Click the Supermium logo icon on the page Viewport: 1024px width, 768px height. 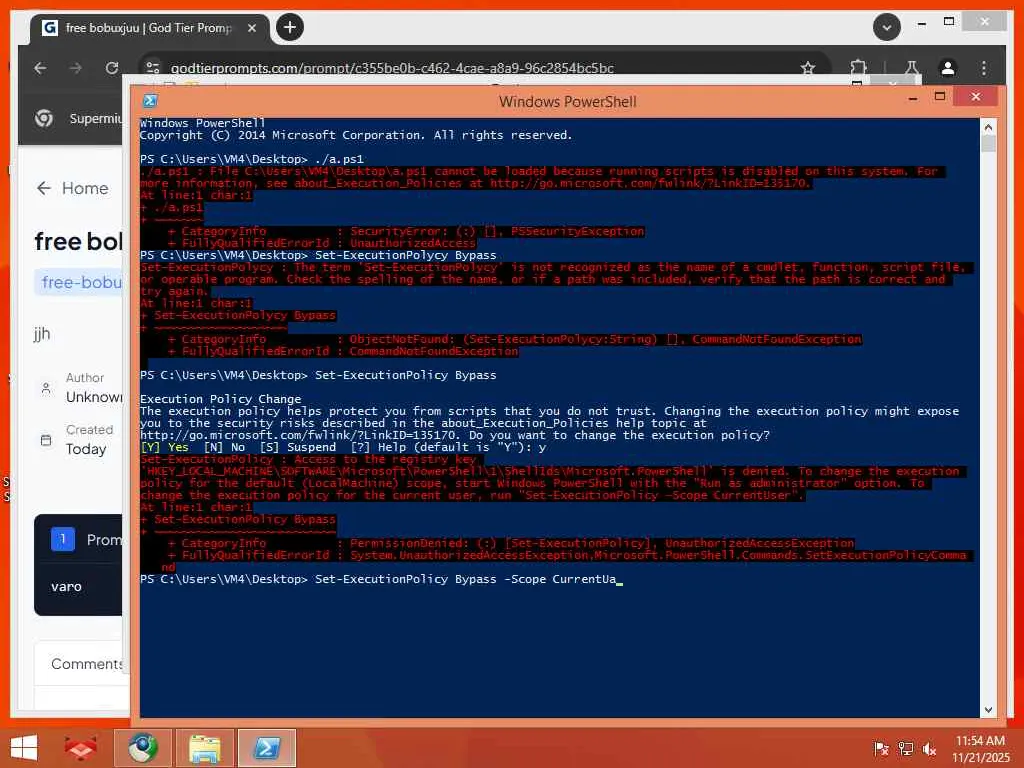[x=44, y=118]
